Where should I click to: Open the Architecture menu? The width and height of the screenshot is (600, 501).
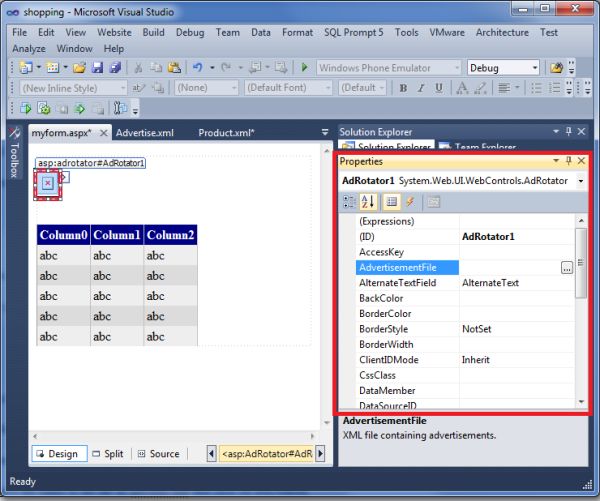point(502,32)
